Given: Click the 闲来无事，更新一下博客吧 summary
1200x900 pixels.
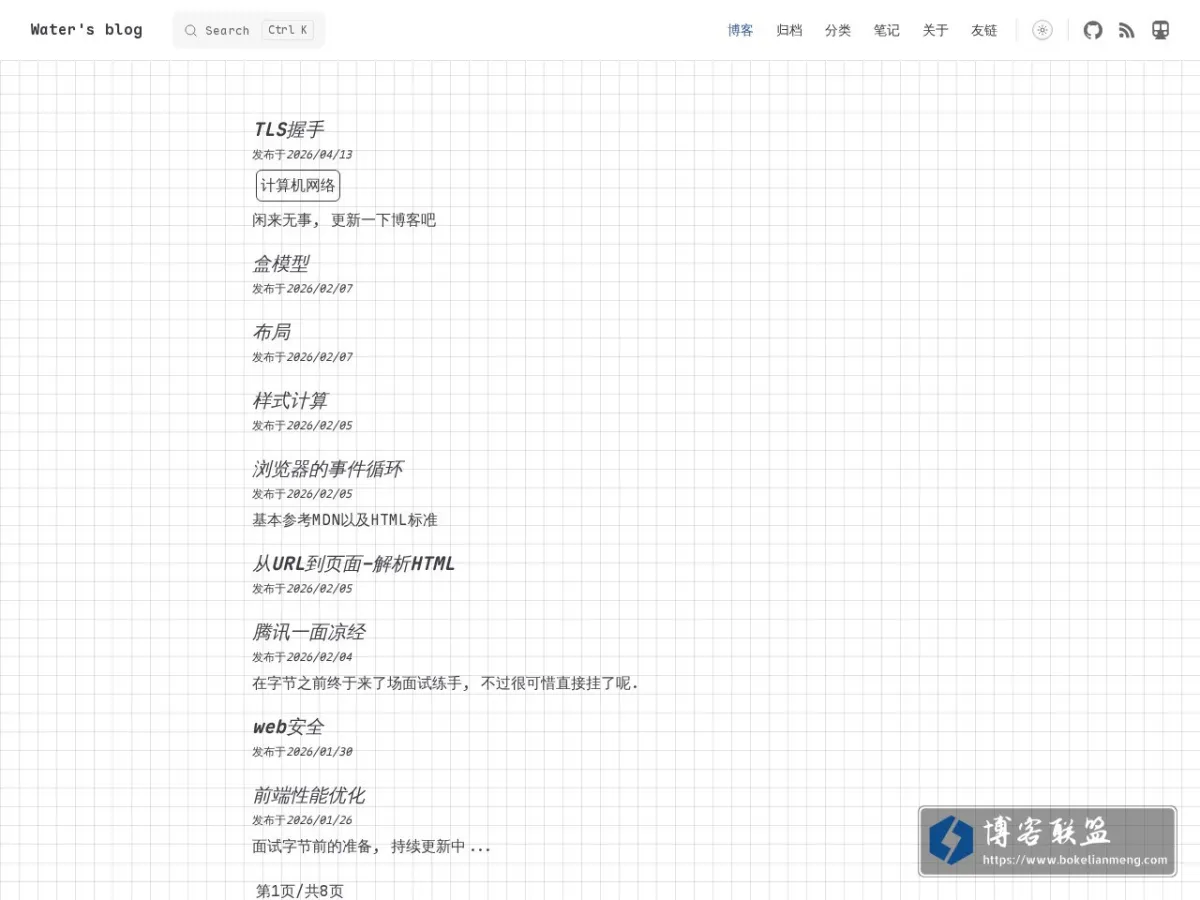Looking at the screenshot, I should (x=344, y=220).
